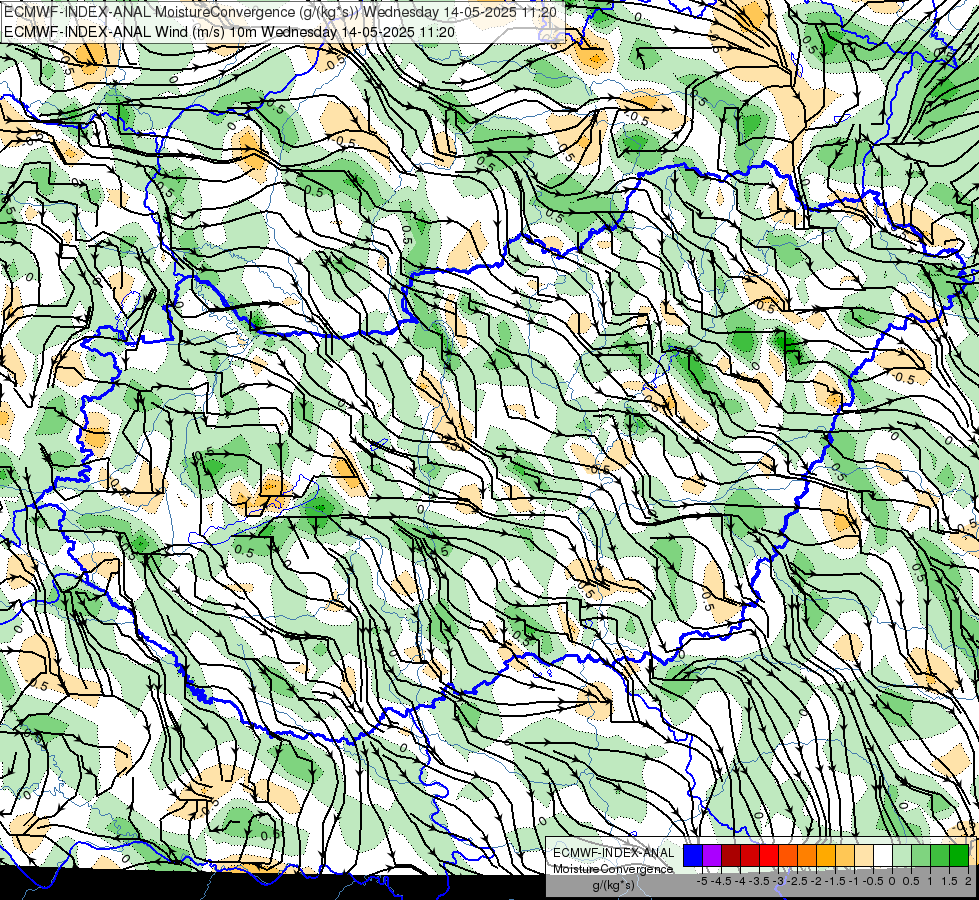Screen dimensions: 979x900
Task: Click the '-1' legend scale label
Action: pyautogui.click(x=855, y=881)
